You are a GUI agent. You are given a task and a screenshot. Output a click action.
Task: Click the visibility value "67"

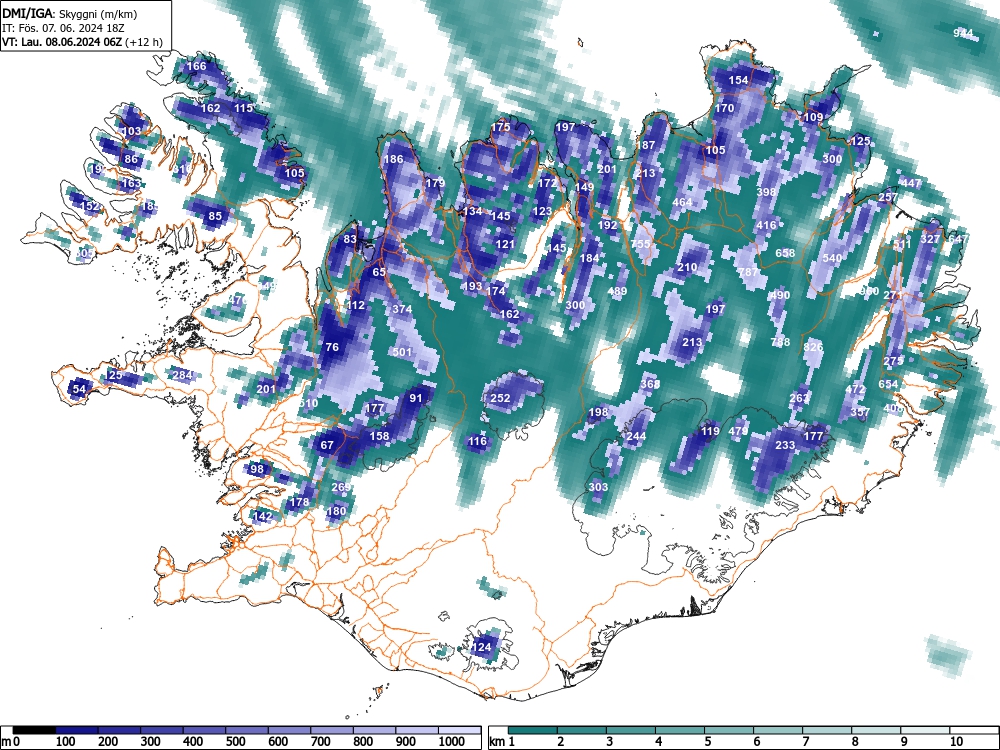[x=327, y=445]
